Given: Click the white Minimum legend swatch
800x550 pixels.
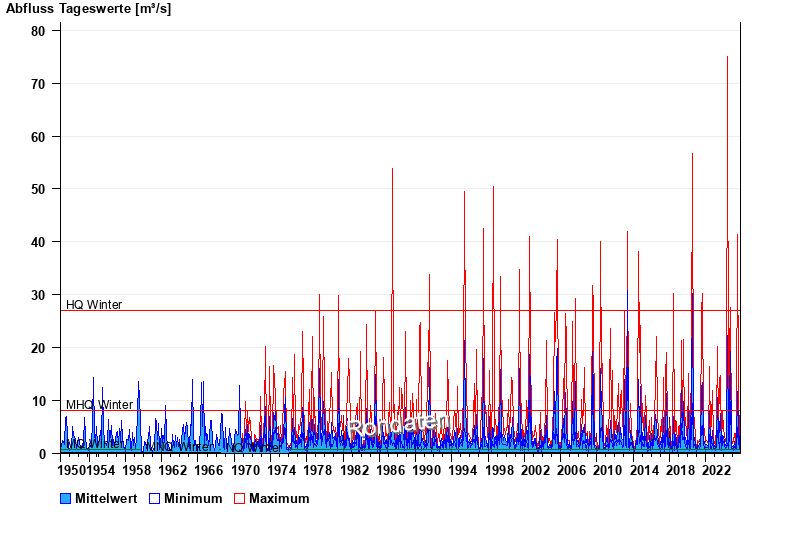Looking at the screenshot, I should [155, 499].
